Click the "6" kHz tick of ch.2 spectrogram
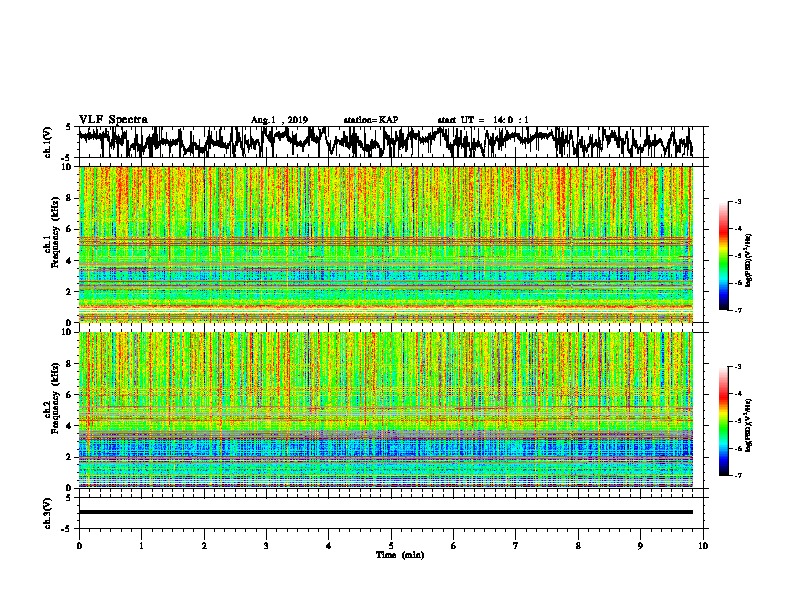 (x=69, y=395)
